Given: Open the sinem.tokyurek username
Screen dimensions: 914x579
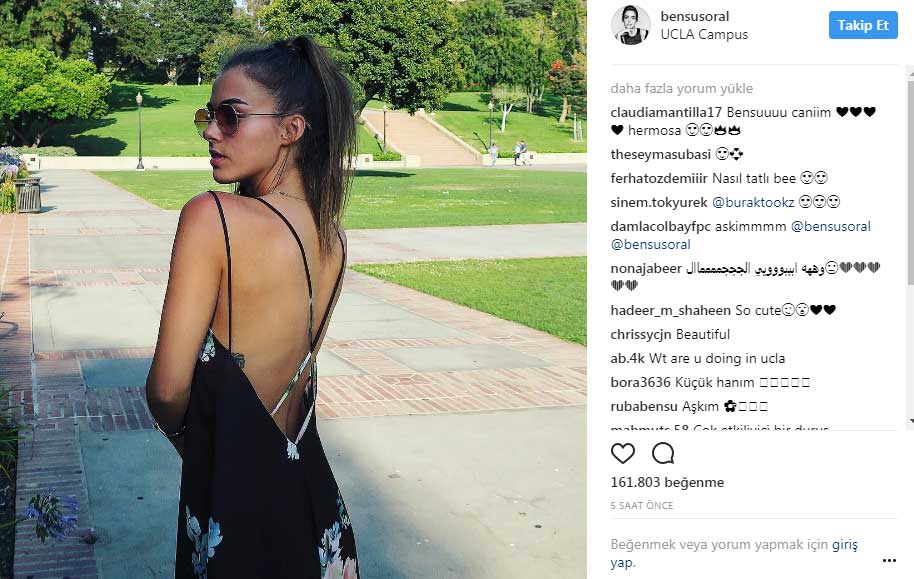Looking at the screenshot, I should (659, 202).
